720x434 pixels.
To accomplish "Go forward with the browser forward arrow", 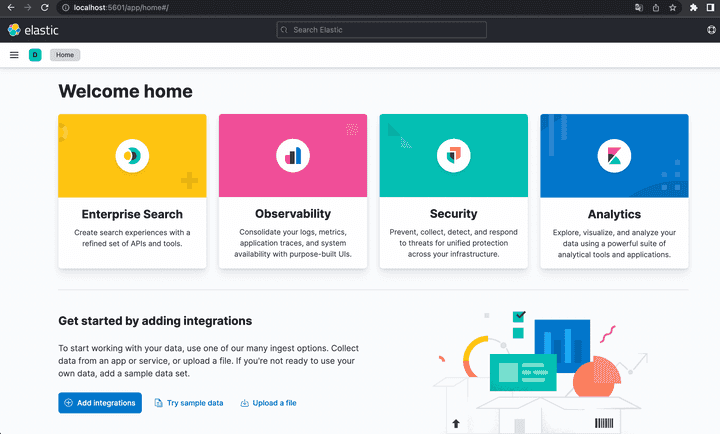I will tap(28, 7).
